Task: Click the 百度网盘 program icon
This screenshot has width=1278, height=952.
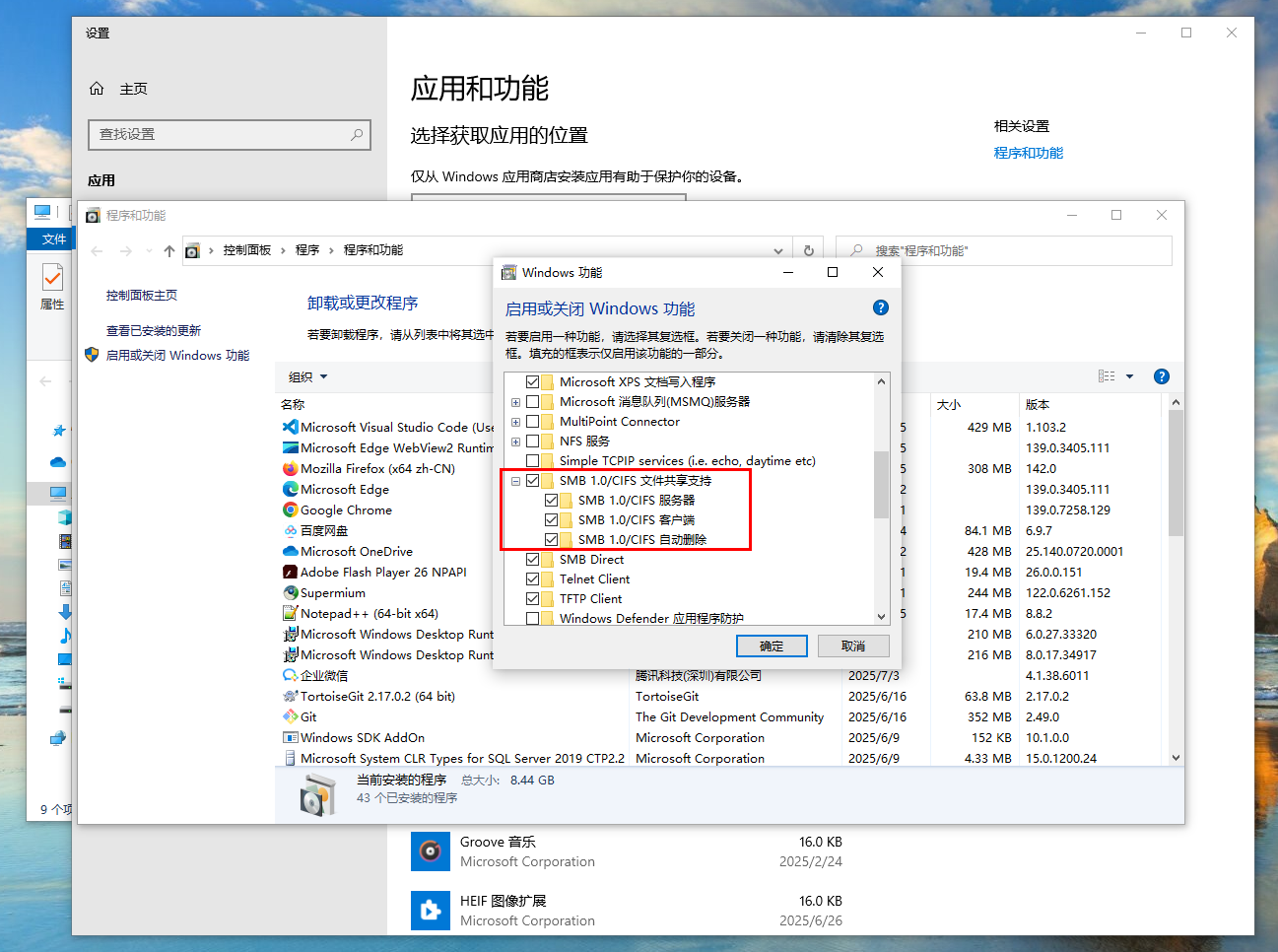Action: click(x=290, y=530)
